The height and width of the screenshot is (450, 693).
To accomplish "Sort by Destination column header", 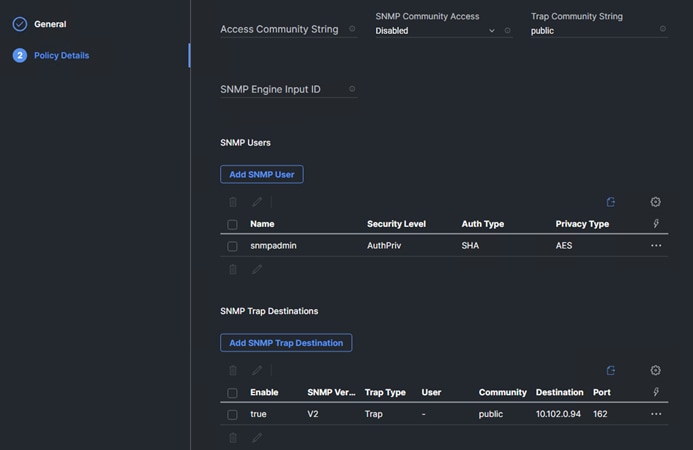I will pos(560,392).
